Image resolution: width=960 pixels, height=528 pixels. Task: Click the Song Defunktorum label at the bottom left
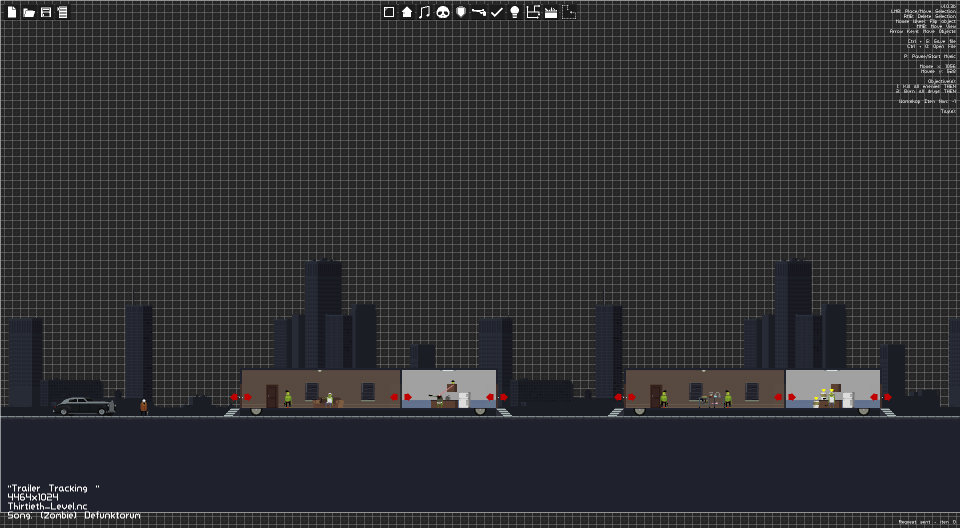coord(74,516)
